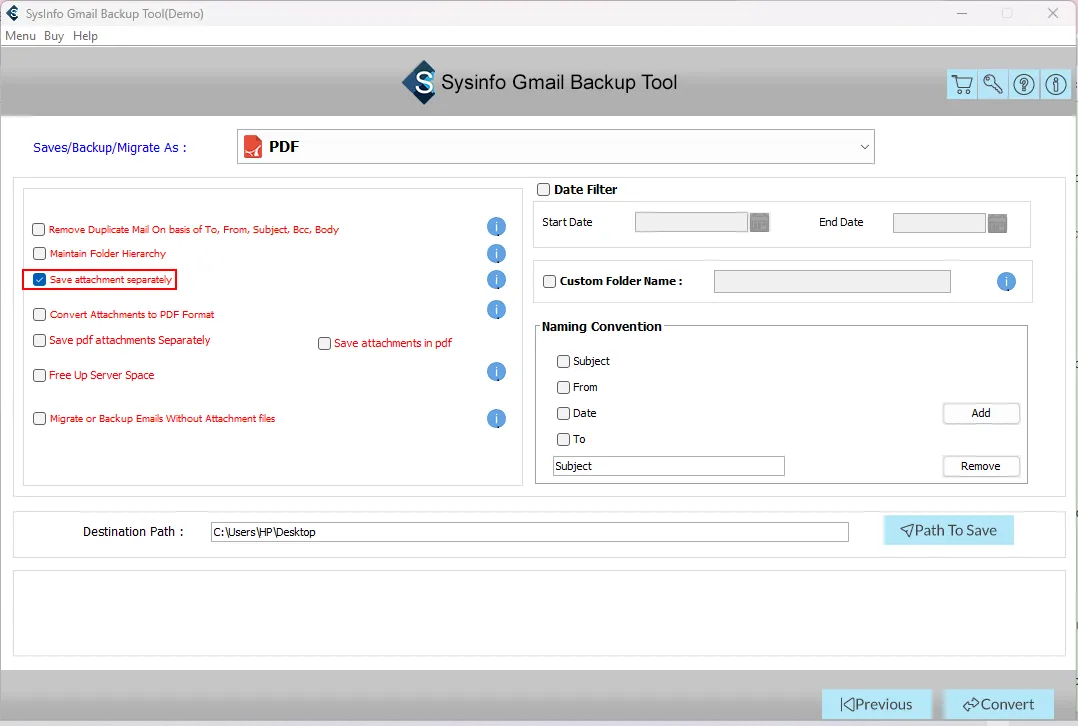Click the Path To Save button
This screenshot has height=726, width=1078.
point(948,530)
